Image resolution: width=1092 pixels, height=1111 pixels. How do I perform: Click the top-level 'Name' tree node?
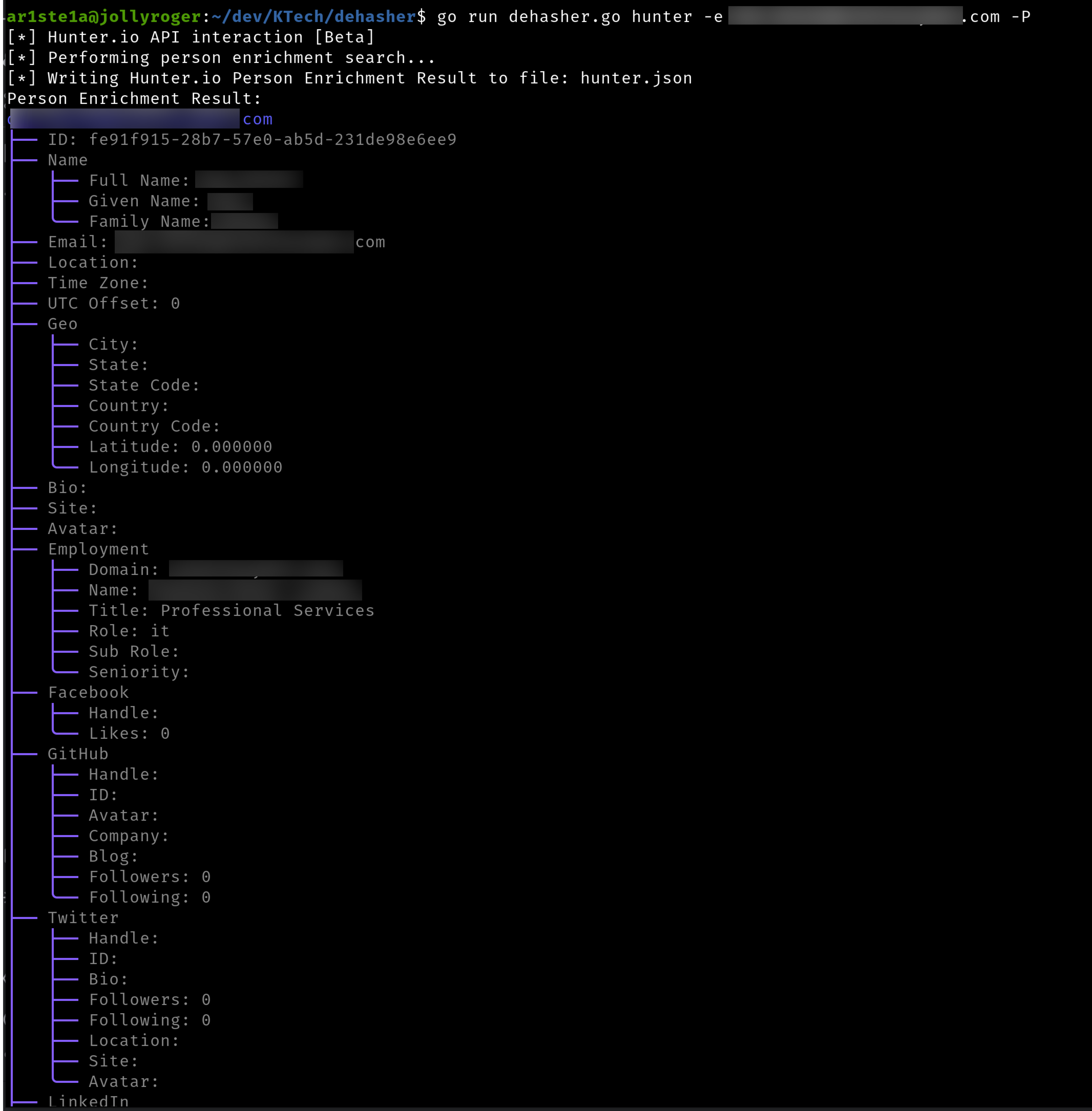[68, 160]
